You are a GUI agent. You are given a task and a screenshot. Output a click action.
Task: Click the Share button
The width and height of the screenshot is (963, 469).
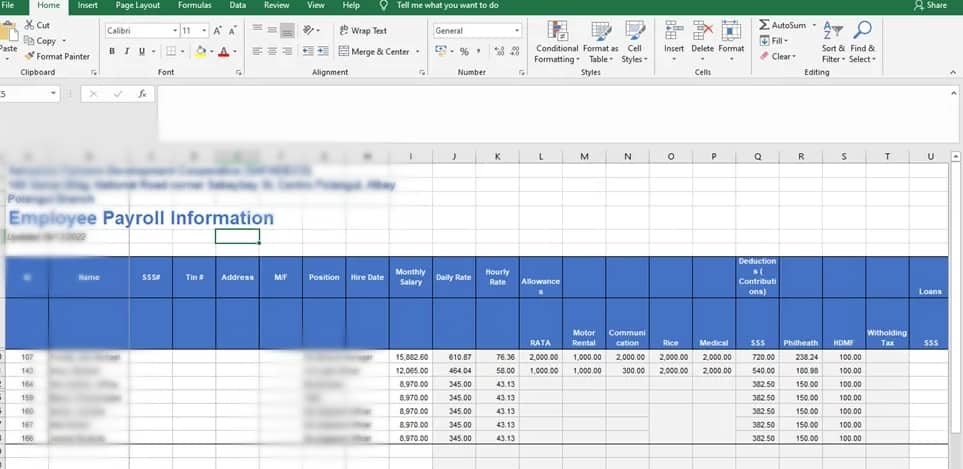click(930, 5)
